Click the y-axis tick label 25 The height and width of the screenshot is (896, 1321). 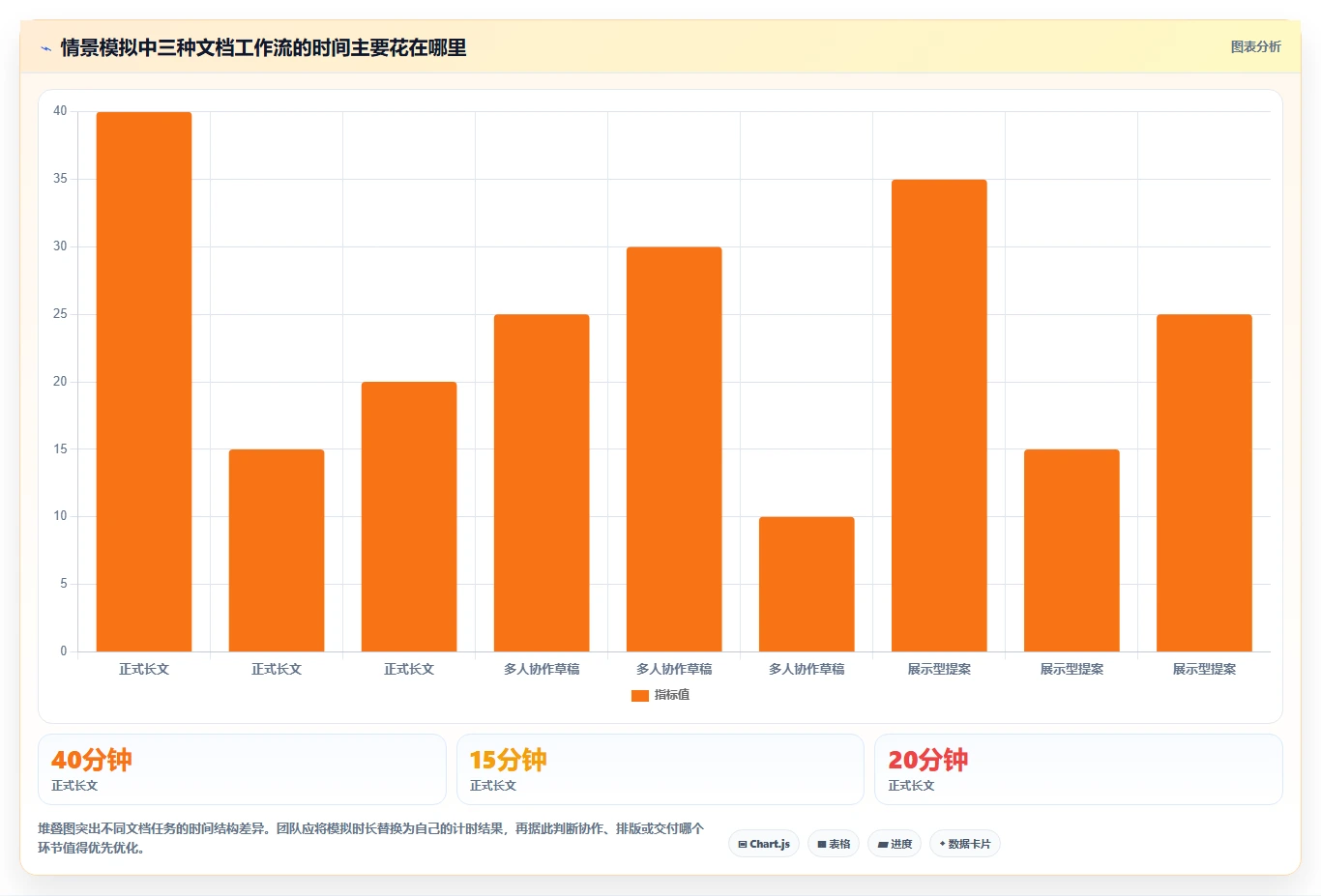(x=60, y=314)
